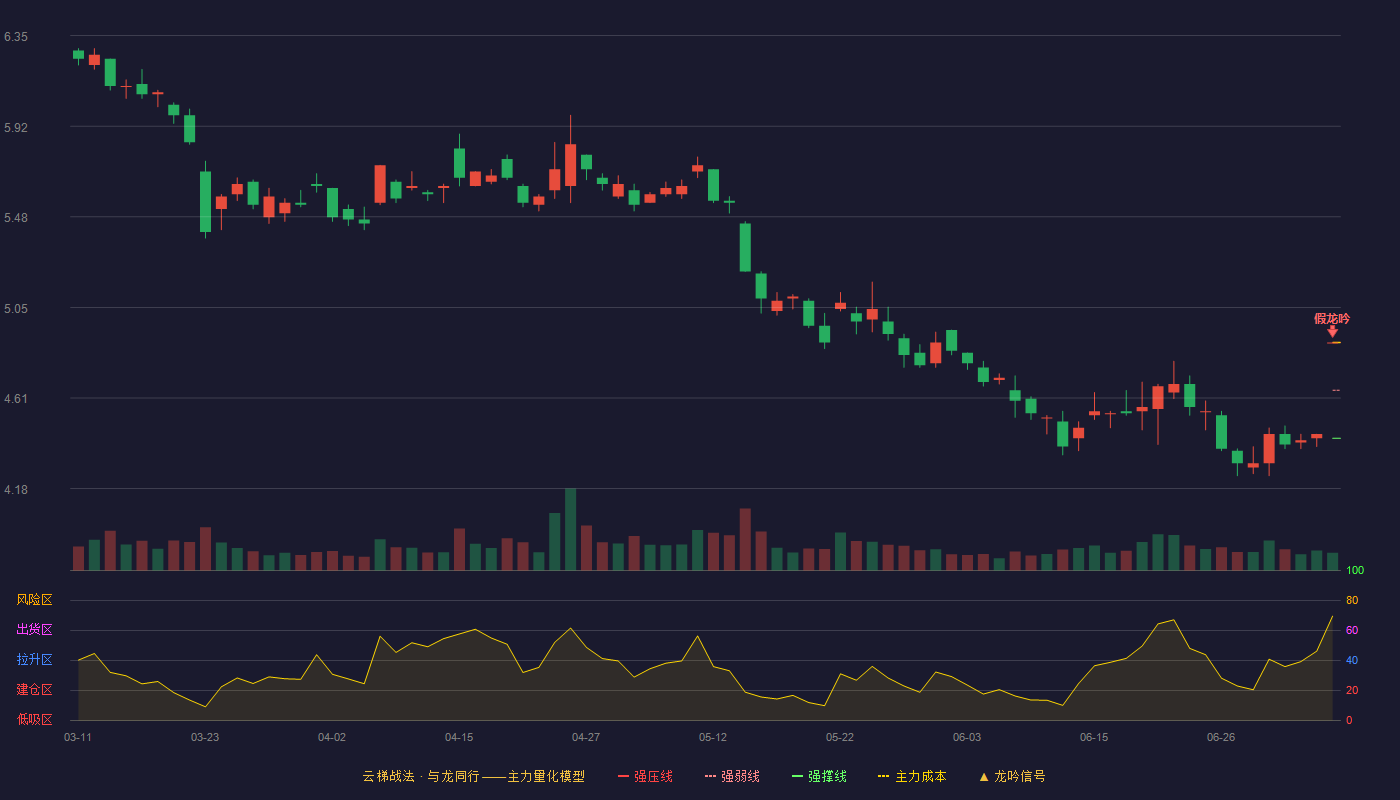Click the blue 40 indicator scale value
Viewport: 1400px width, 800px height.
click(1352, 660)
